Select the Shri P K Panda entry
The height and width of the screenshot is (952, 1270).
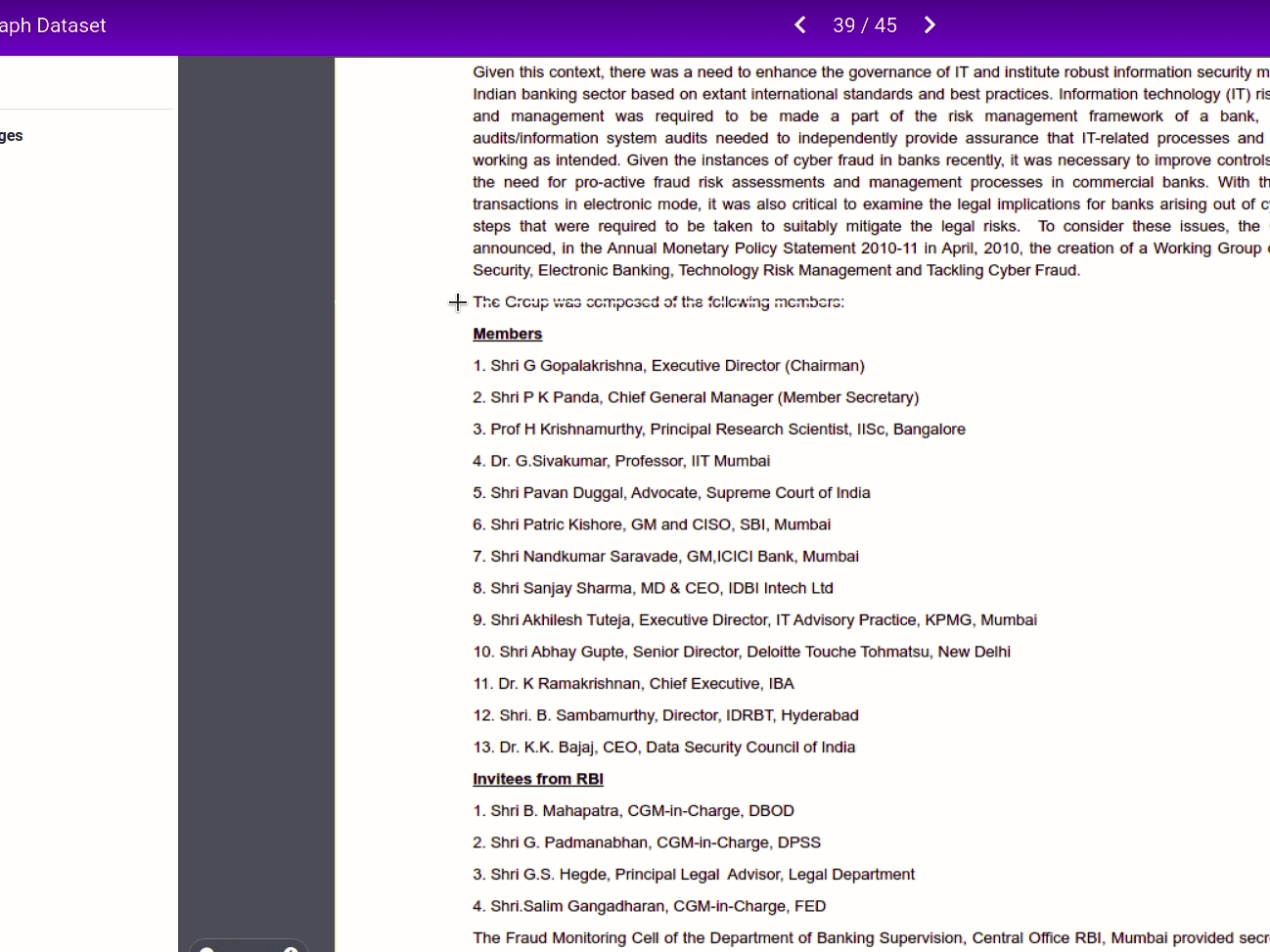(696, 397)
